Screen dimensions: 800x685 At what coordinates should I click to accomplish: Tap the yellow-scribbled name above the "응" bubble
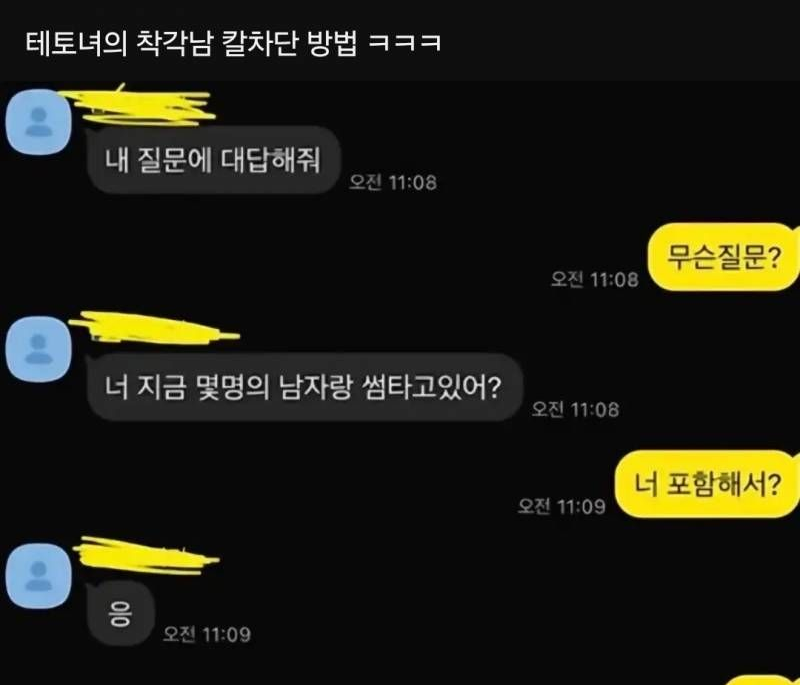[x=146, y=555]
